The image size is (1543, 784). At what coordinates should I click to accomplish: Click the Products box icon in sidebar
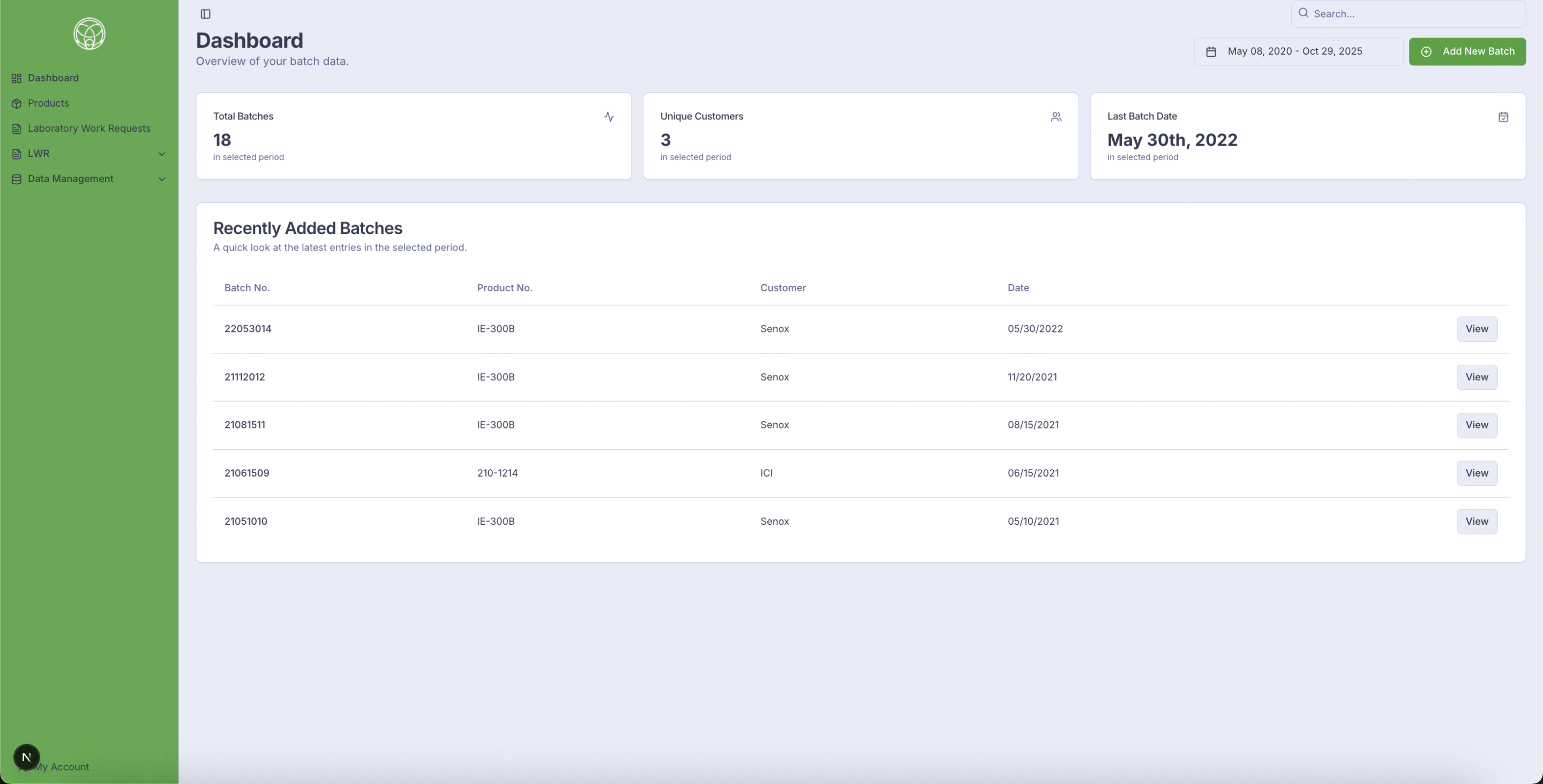[17, 103]
